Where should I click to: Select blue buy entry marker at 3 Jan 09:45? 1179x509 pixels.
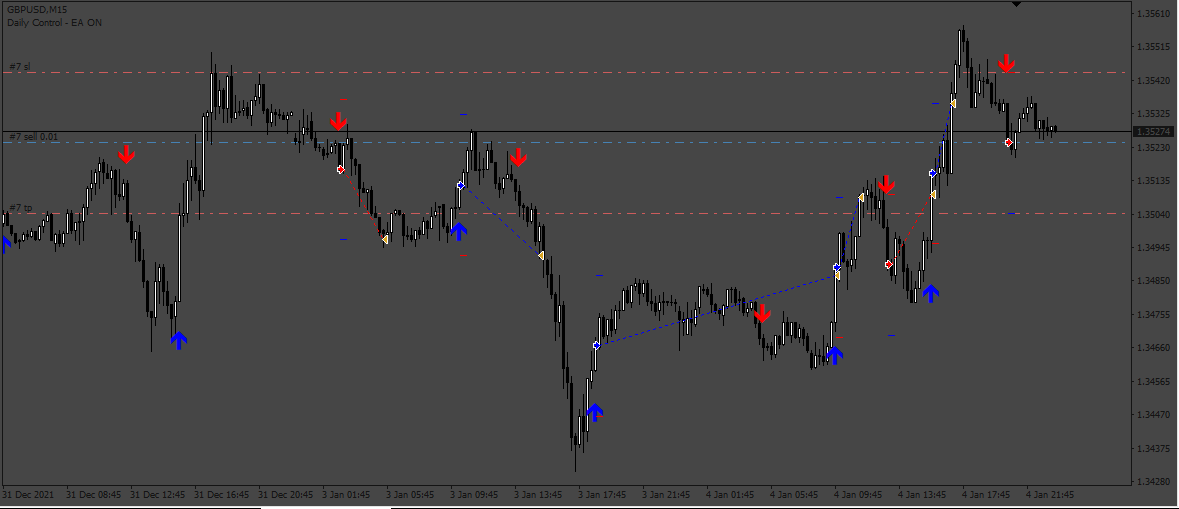460,185
